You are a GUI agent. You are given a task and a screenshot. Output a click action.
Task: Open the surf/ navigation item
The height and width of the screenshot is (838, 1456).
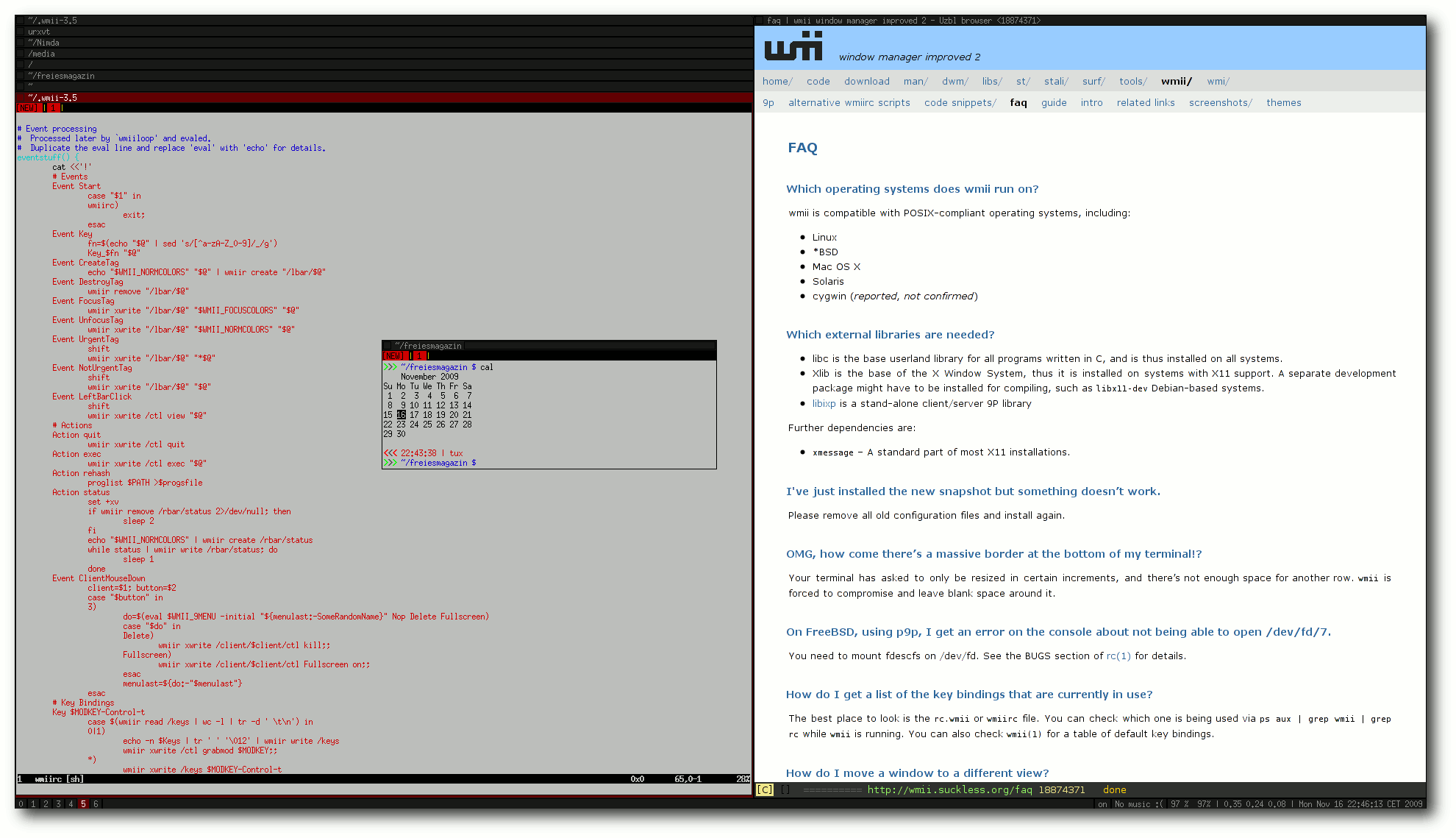pyautogui.click(x=1093, y=82)
